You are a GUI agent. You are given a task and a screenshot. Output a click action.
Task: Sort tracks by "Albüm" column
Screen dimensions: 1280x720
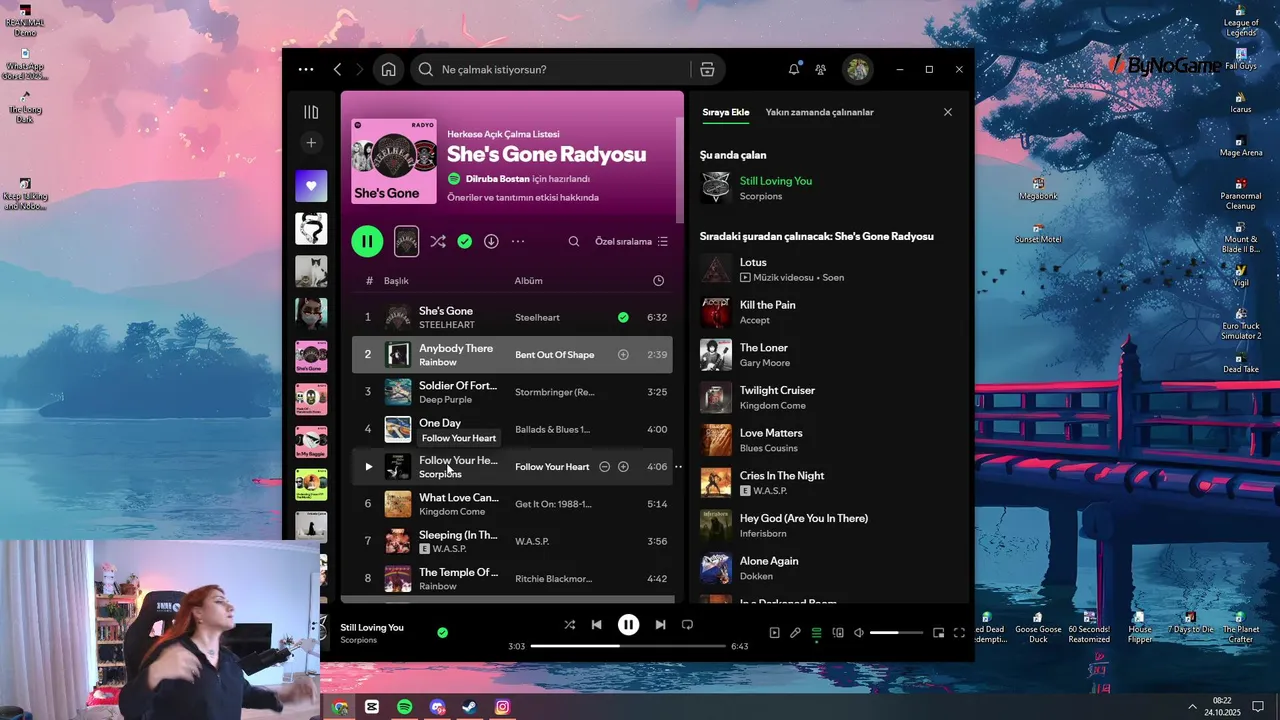528,281
